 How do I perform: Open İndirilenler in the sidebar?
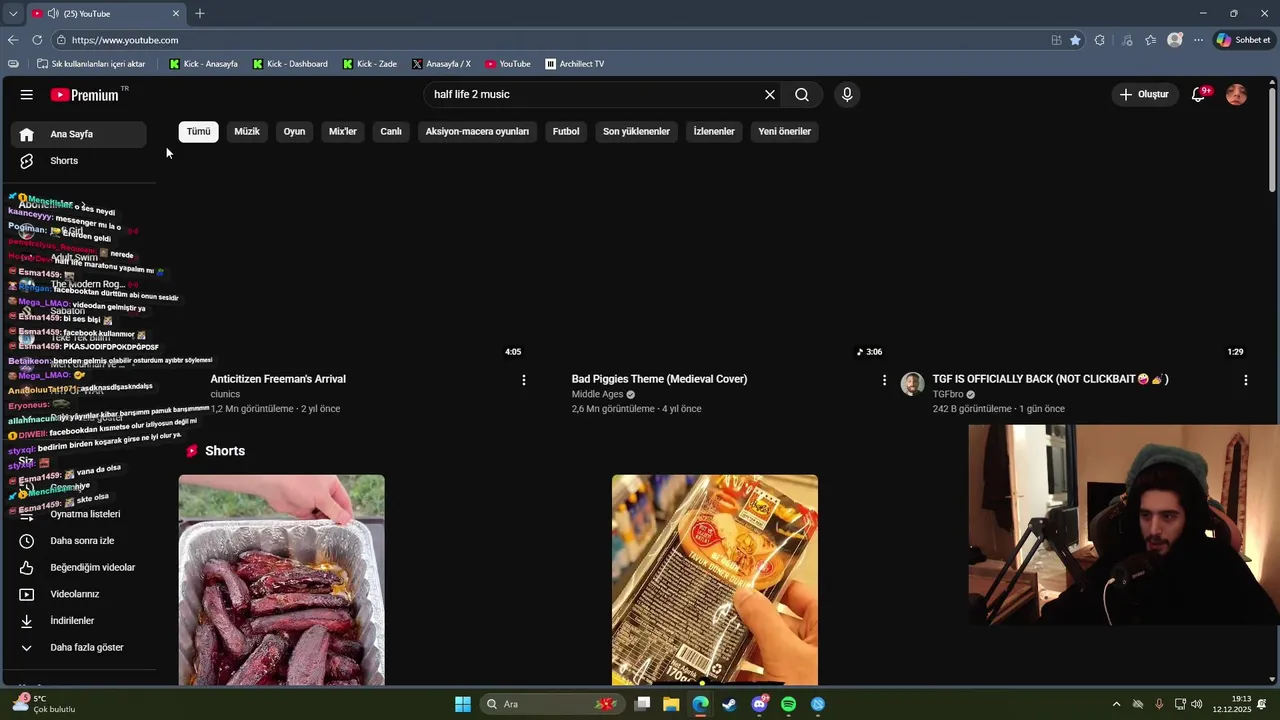point(80,621)
